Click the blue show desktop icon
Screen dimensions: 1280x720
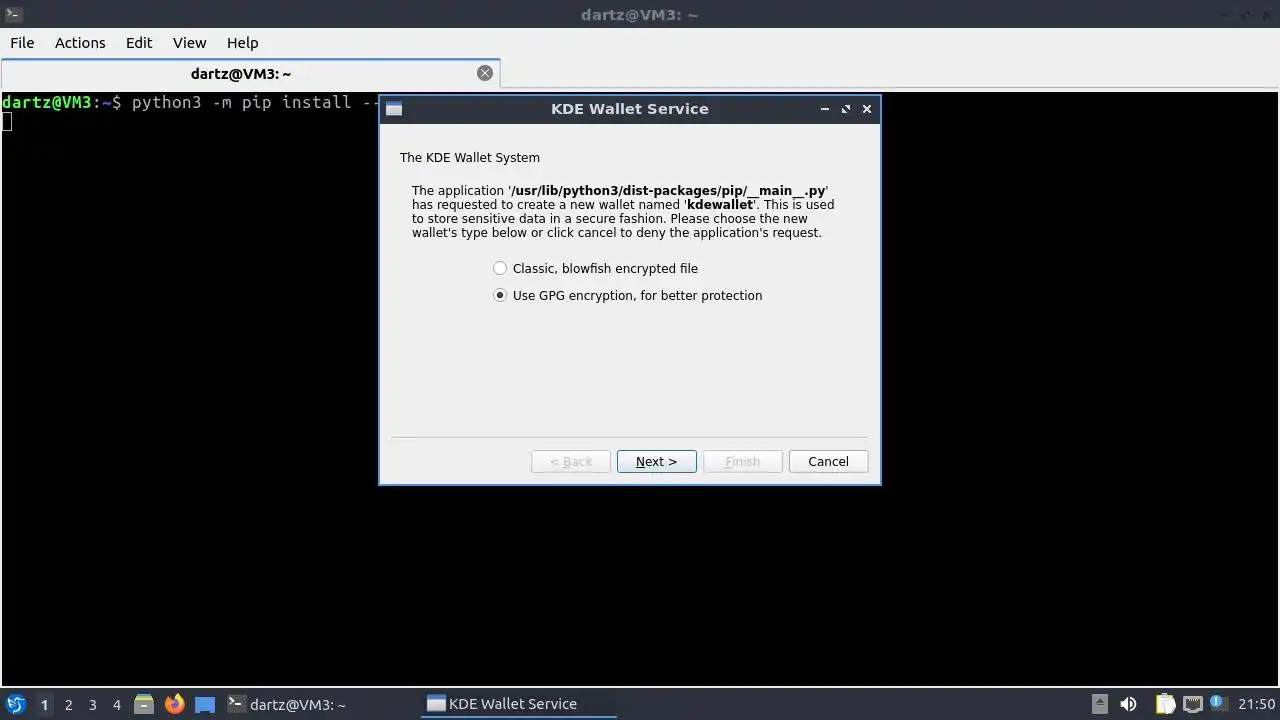coord(205,704)
